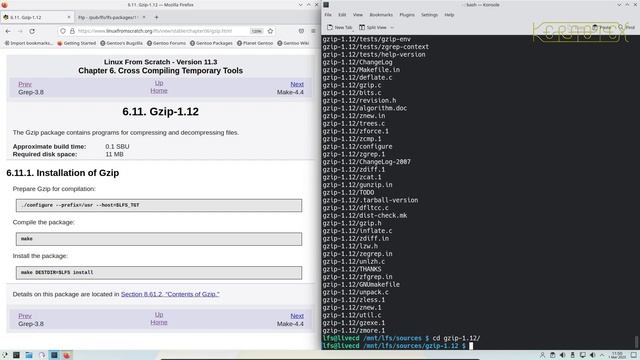Screen dimensions: 640x360
Task: Click Paste in Konsole toolbar
Action: [x=602, y=27]
